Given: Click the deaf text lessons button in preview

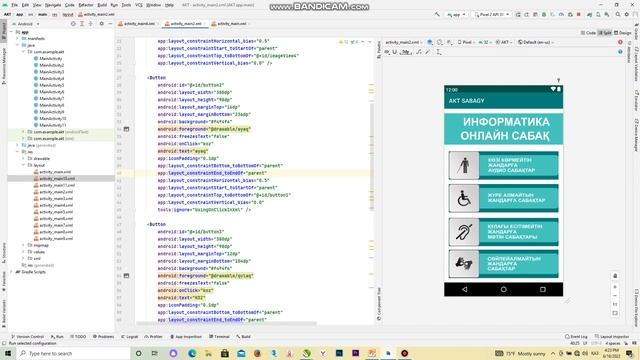Looking at the screenshot, I should tap(504, 232).
